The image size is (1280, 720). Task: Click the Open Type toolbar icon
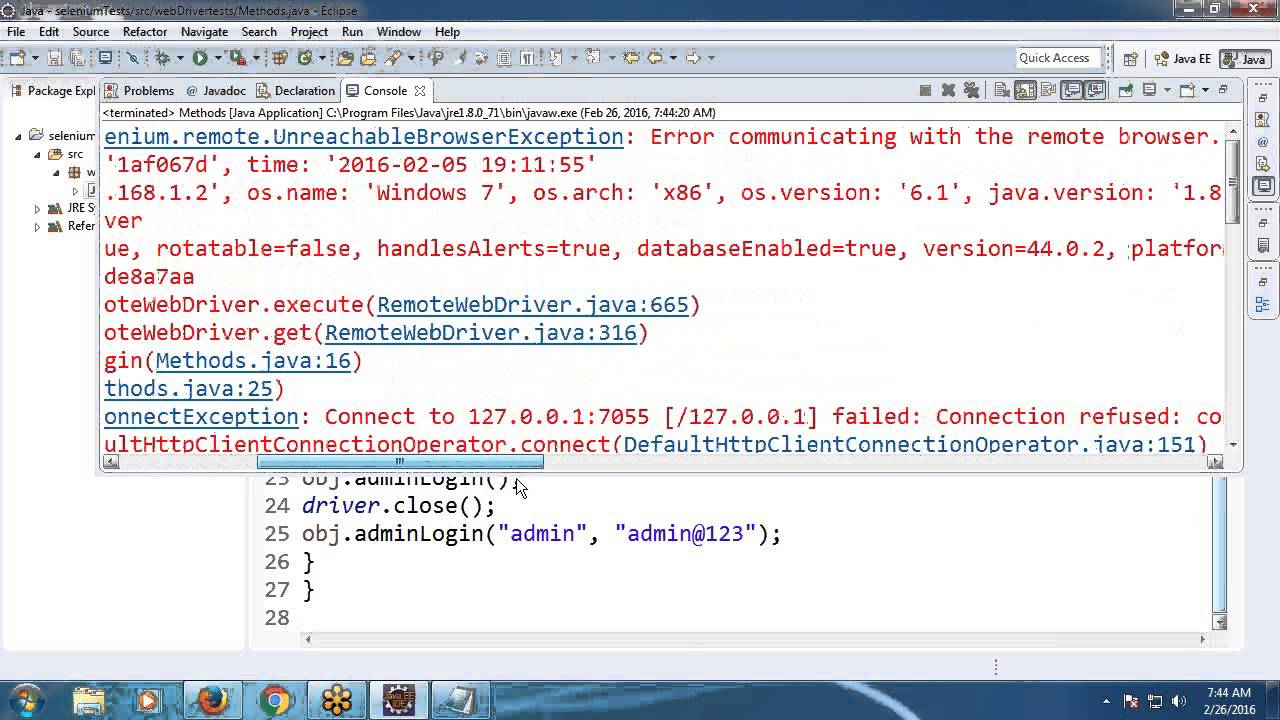coord(344,58)
